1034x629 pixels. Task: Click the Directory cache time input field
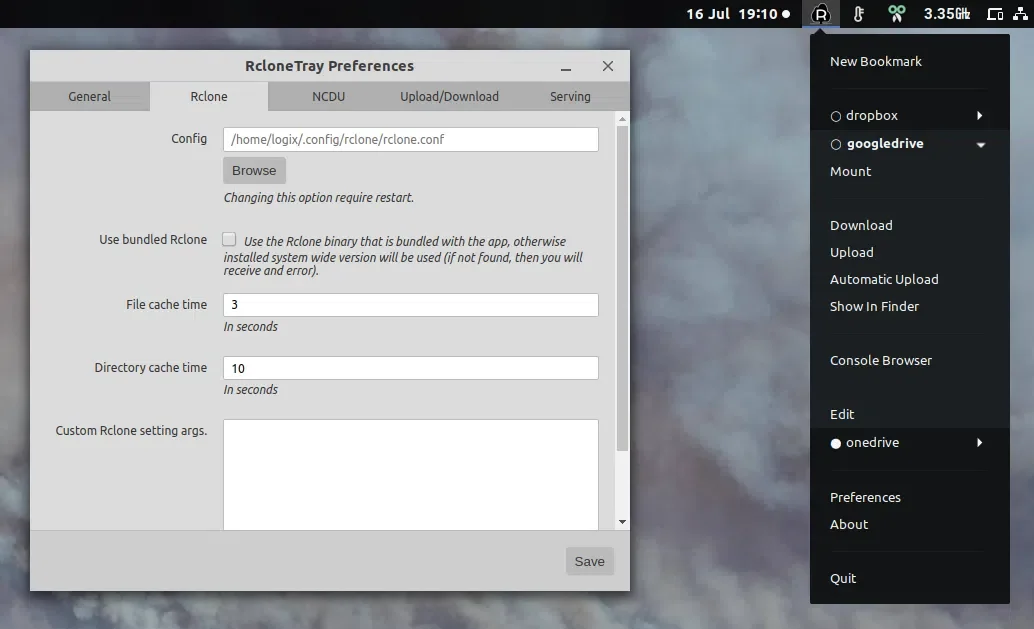click(x=410, y=368)
